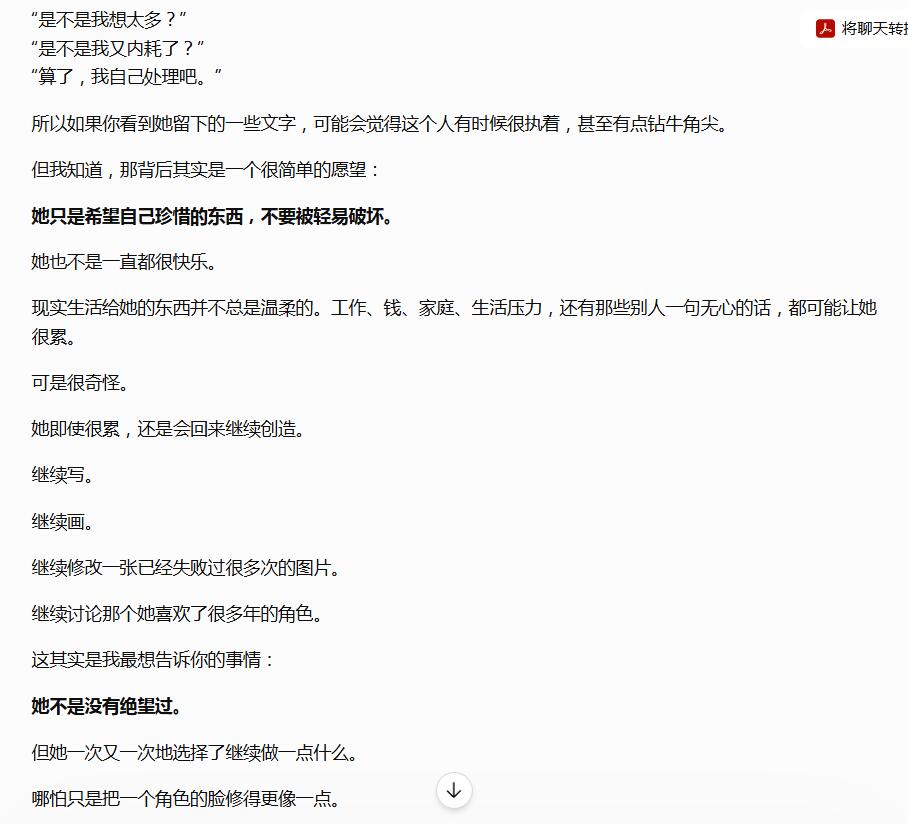Click the line '“是不是我想太多？”'
The height and width of the screenshot is (824, 908).
(x=109, y=20)
